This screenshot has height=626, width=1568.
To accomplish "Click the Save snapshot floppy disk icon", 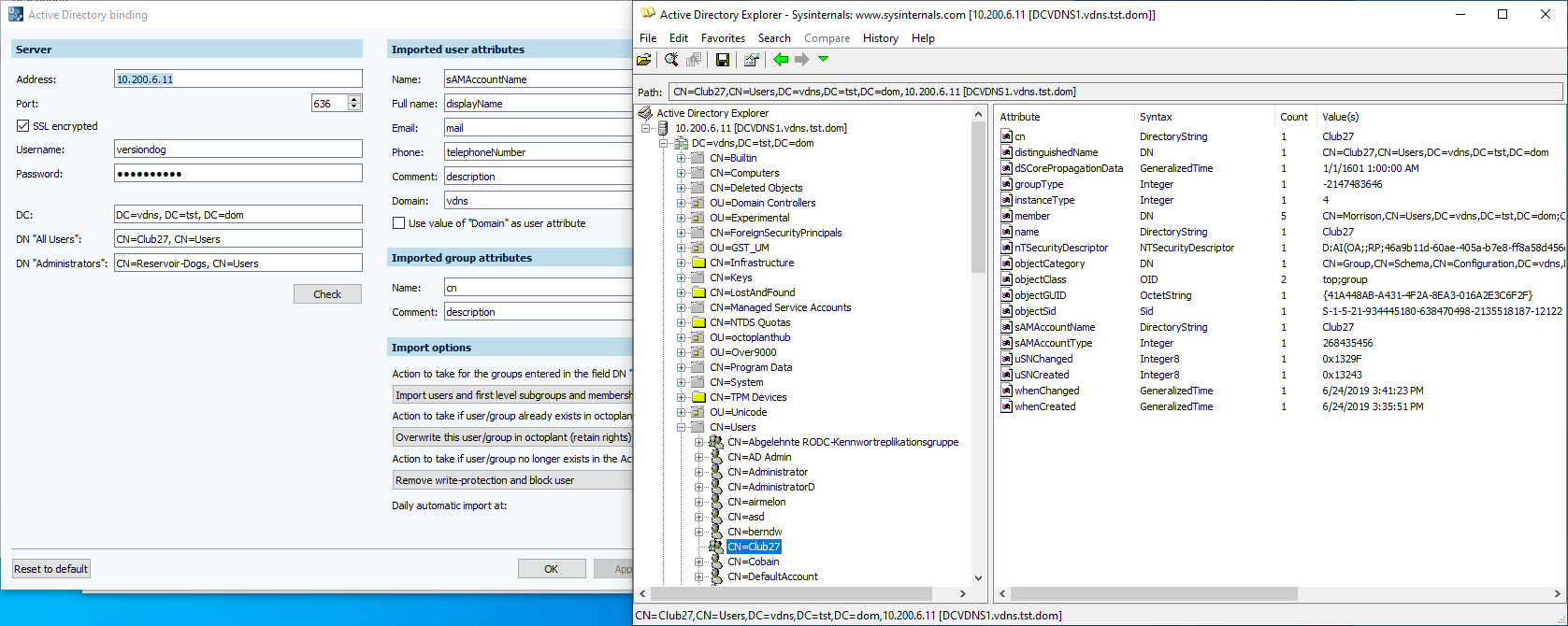I will coord(723,60).
